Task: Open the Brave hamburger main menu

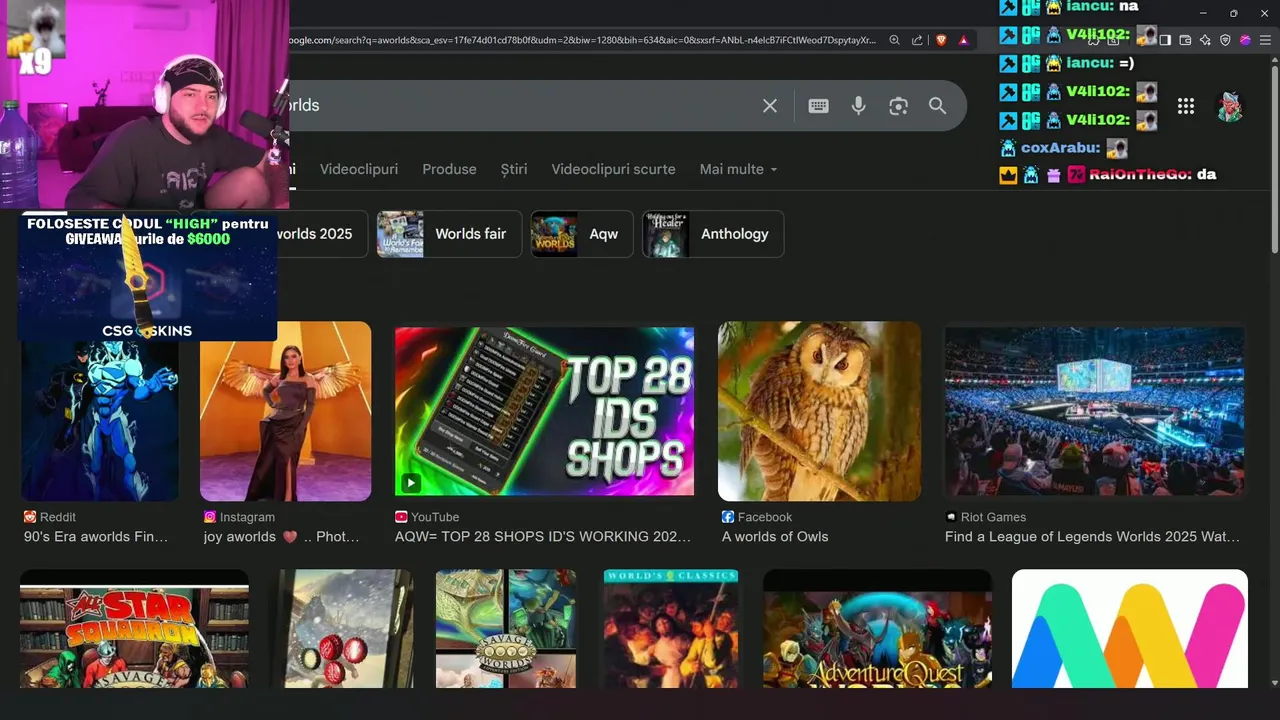Action: [x=1265, y=40]
